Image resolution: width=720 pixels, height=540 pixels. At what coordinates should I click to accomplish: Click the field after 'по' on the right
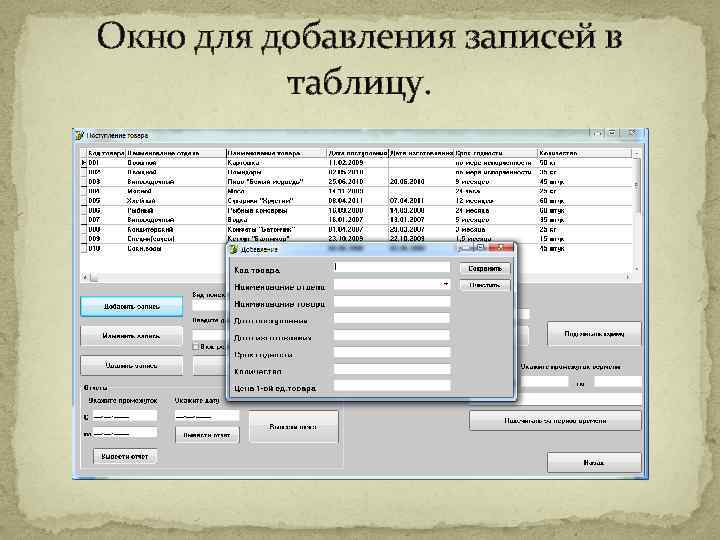click(618, 382)
